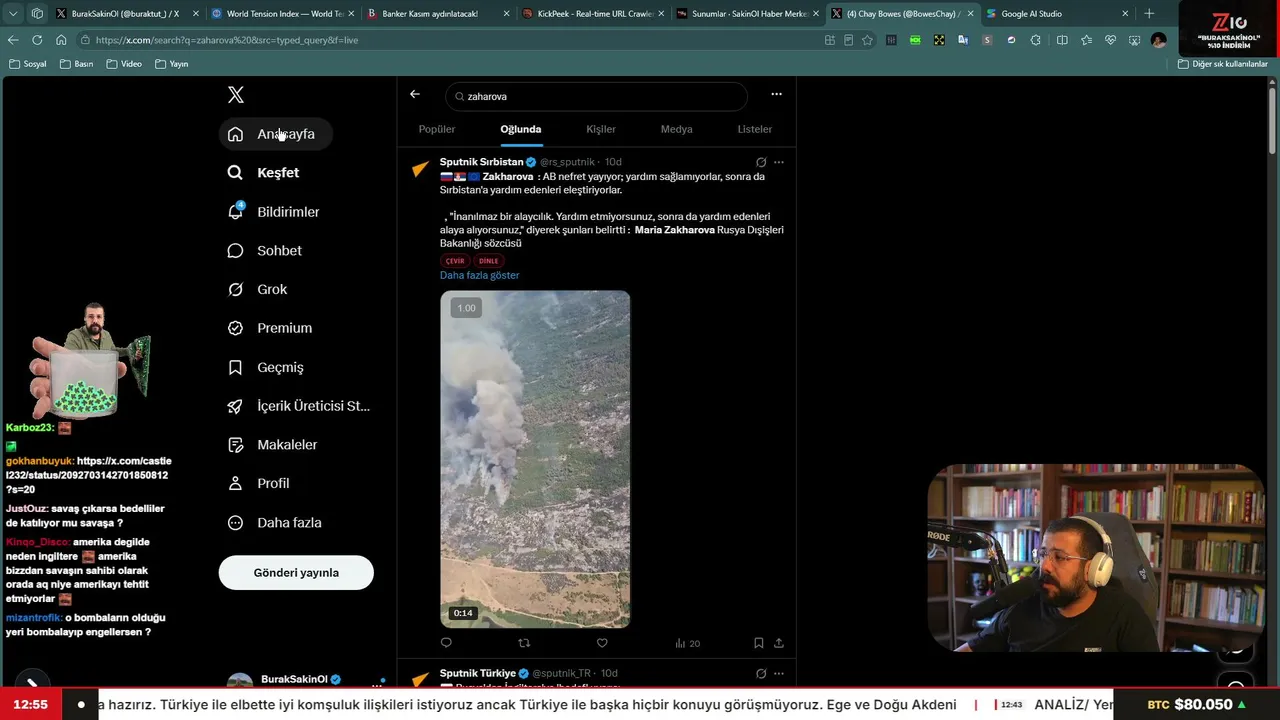Open the Yayın bookmarks folder
Screen dimensions: 1280x720
coord(172,64)
